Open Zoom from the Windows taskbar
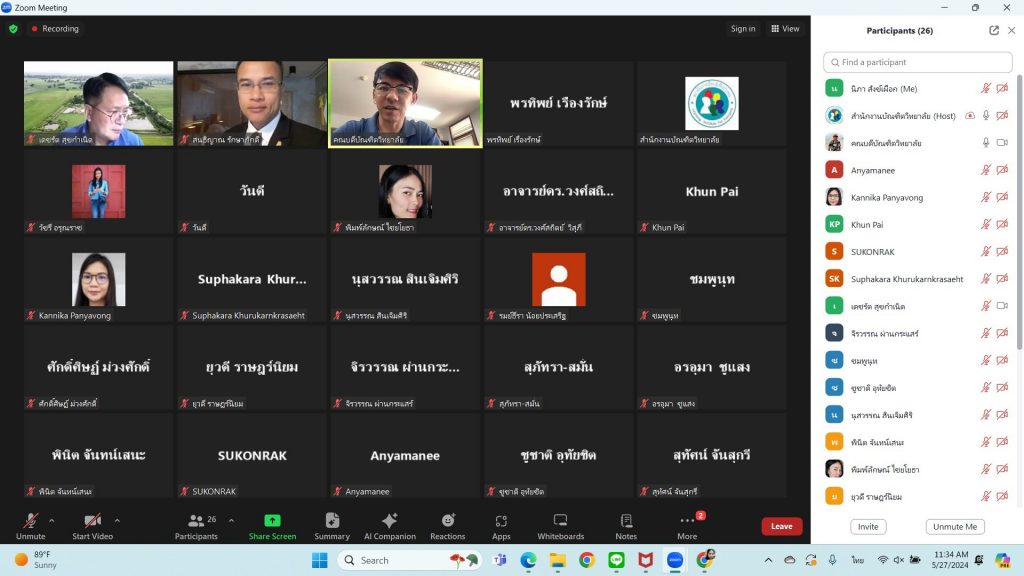Viewport: 1024px width, 576px height. tap(674, 560)
